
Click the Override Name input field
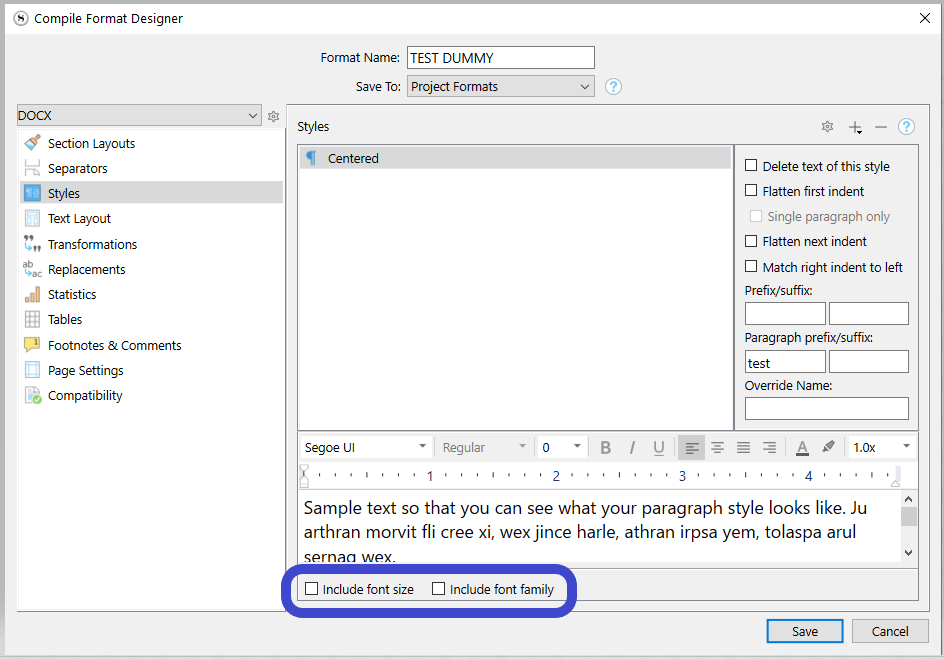[827, 408]
